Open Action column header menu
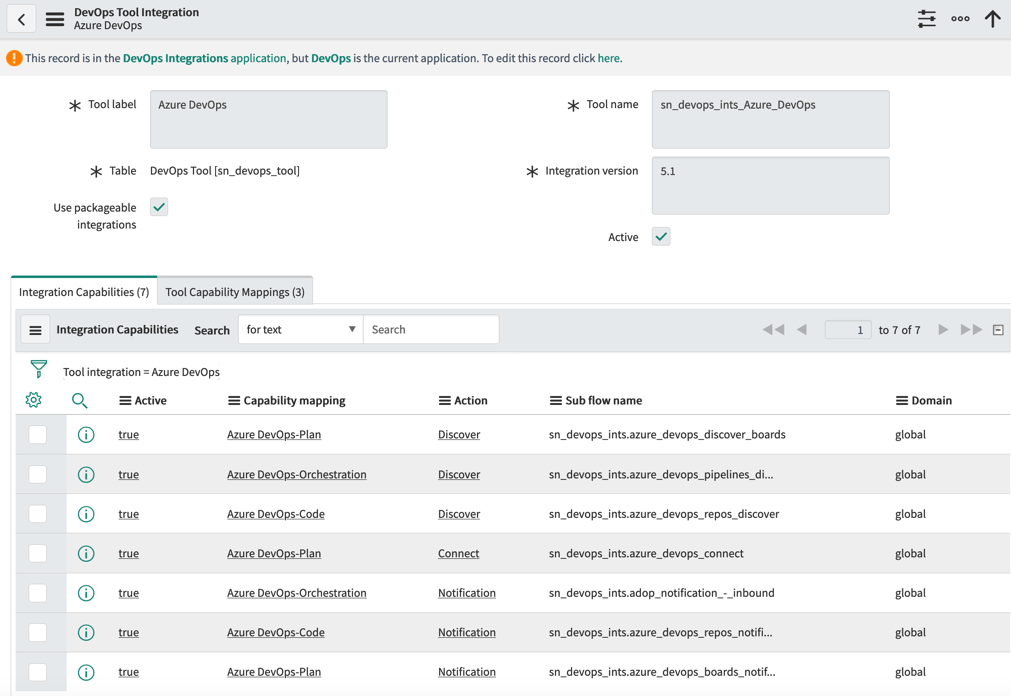This screenshot has height=696, width=1011. (445, 401)
